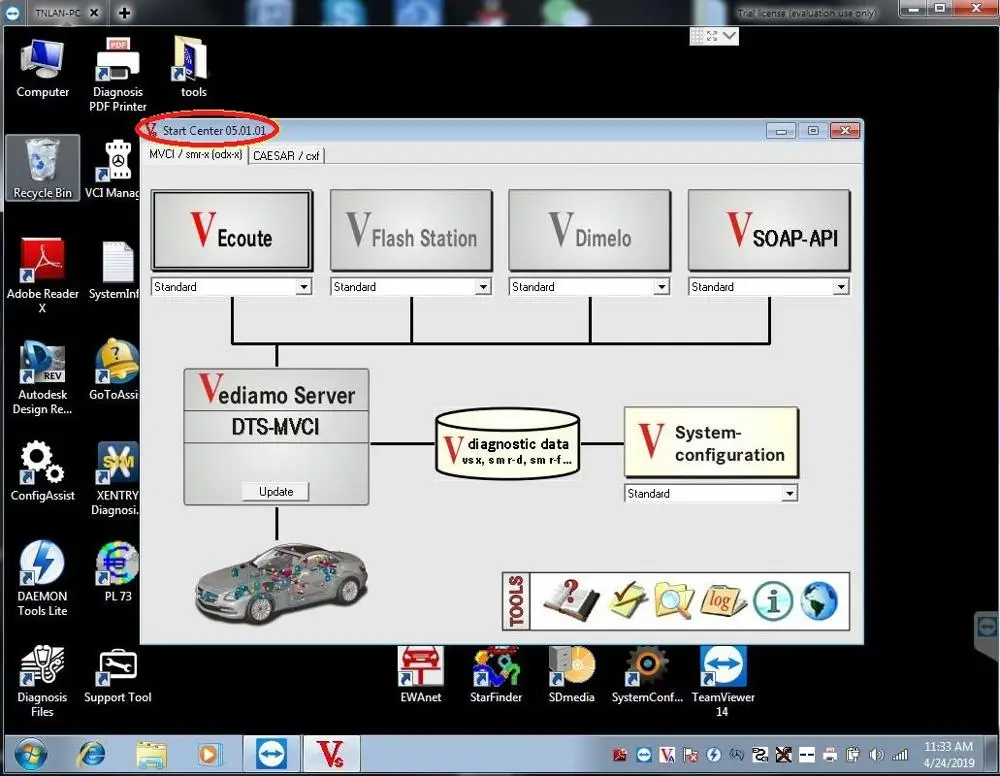Screen dimensions: 1000x776
Task: Select the PL 73 desktop icon
Action: [x=117, y=572]
